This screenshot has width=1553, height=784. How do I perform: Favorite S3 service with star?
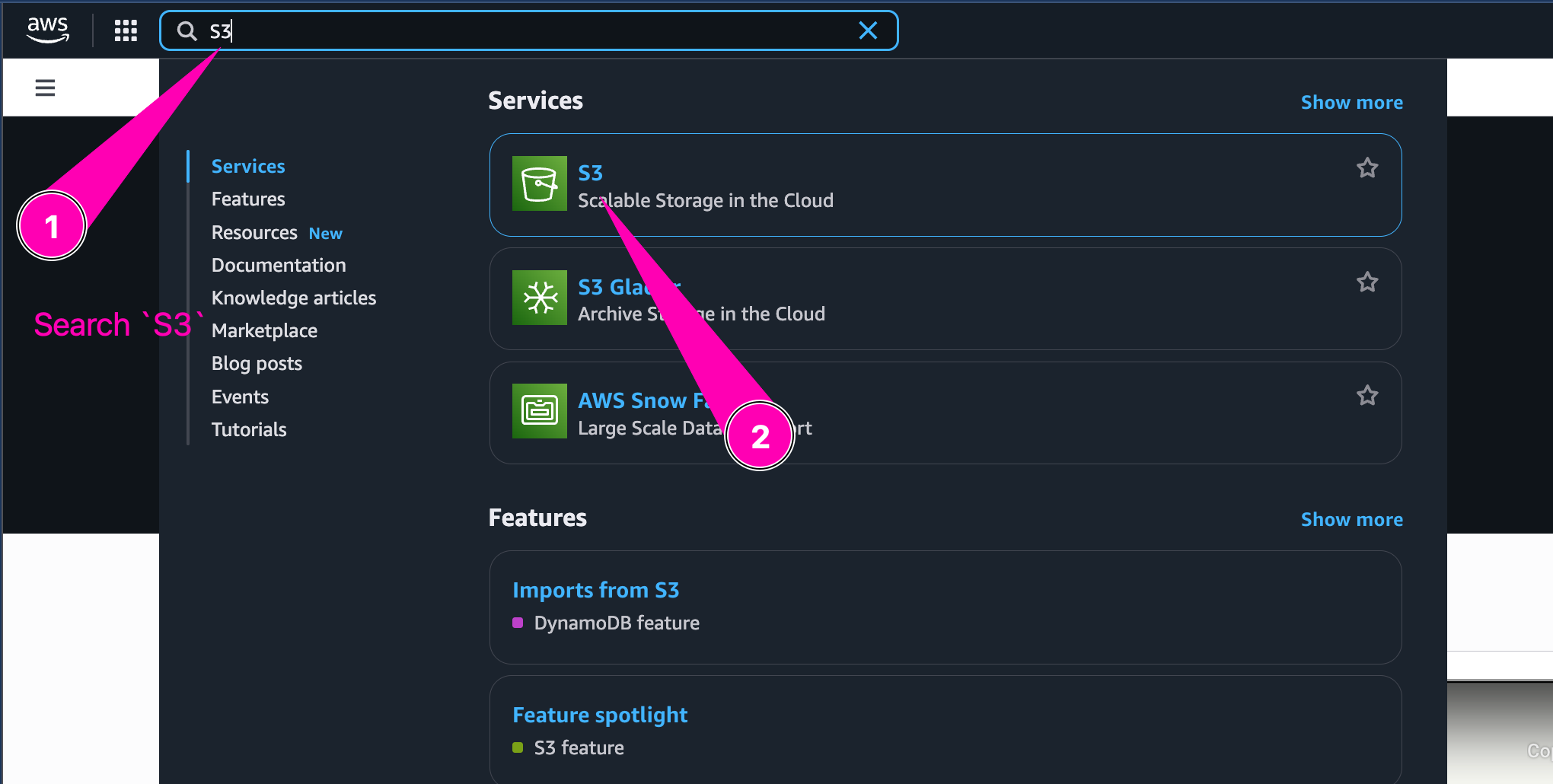pos(1367,168)
